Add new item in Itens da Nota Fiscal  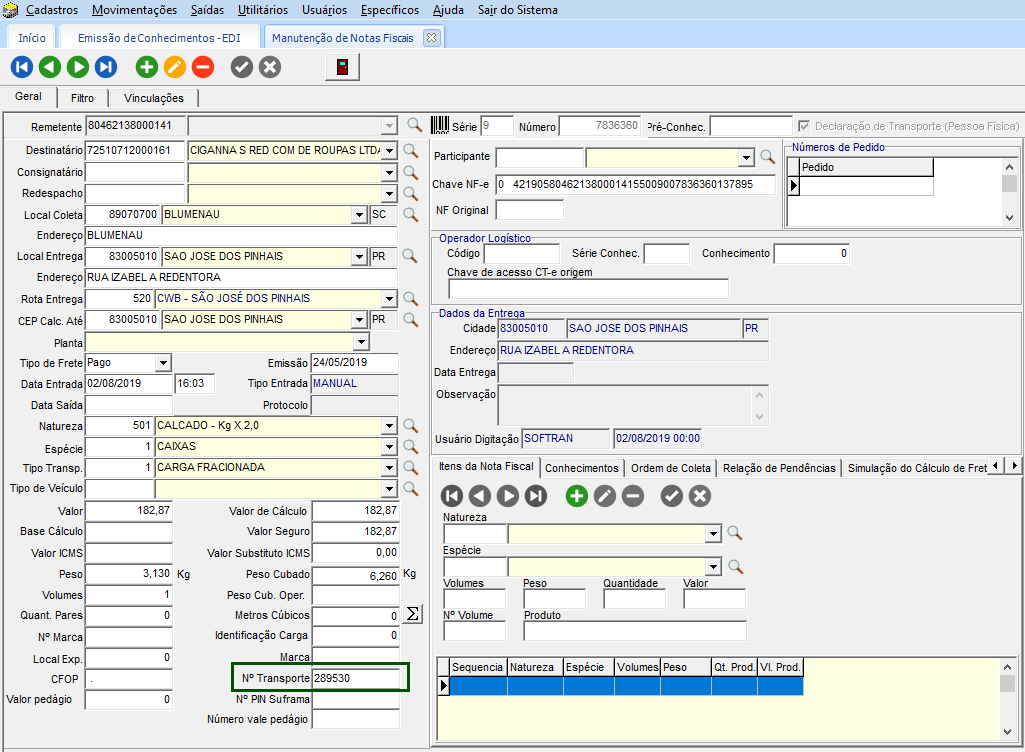click(577, 496)
